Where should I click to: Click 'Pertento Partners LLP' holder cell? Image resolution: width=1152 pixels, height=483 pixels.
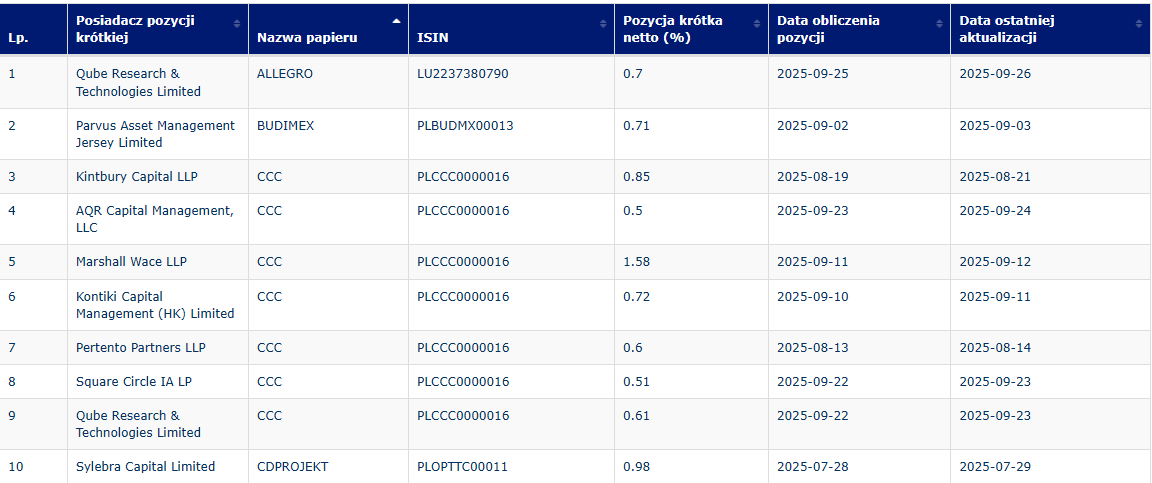point(140,348)
